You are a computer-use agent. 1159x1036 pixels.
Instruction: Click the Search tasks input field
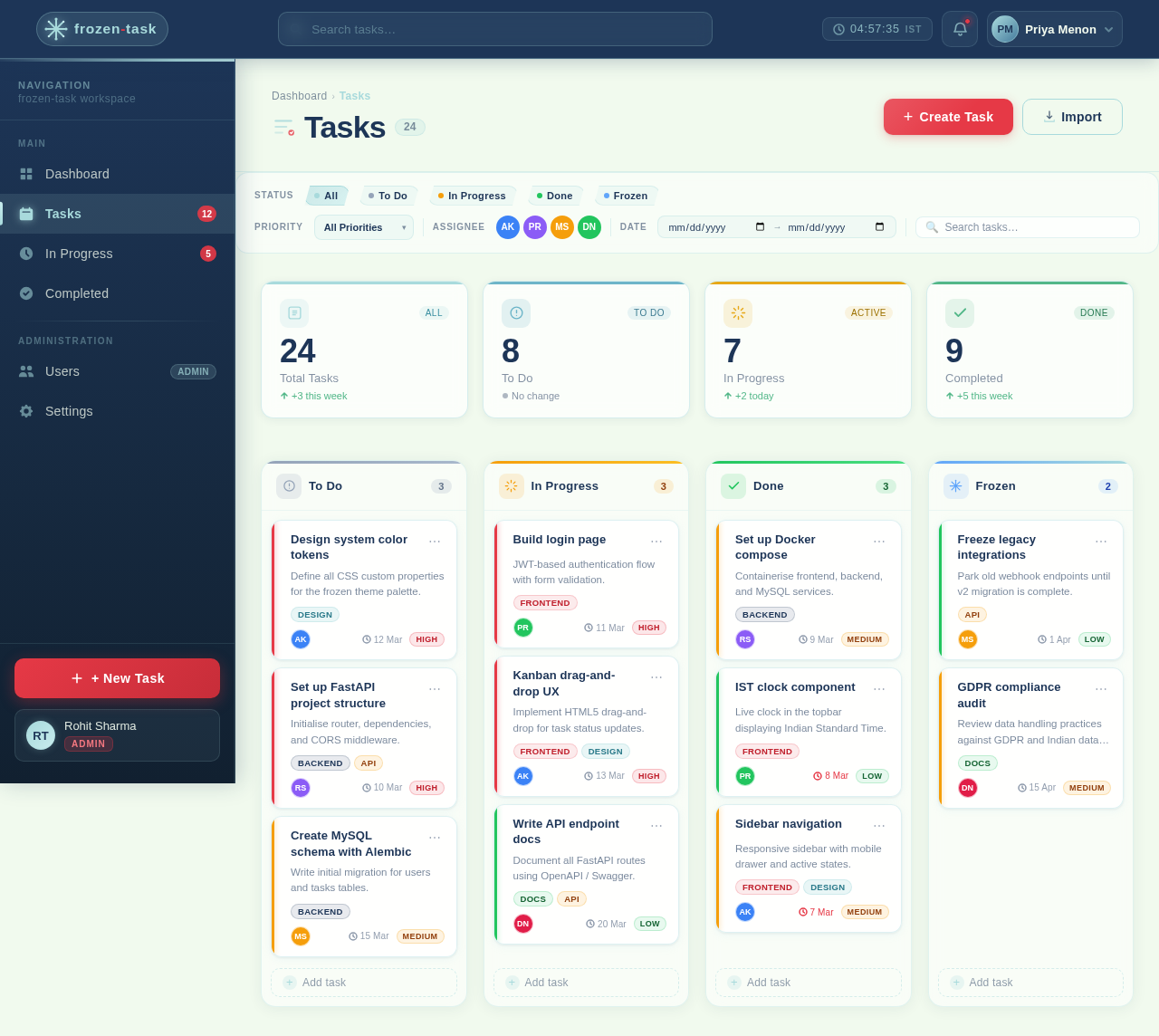(495, 29)
